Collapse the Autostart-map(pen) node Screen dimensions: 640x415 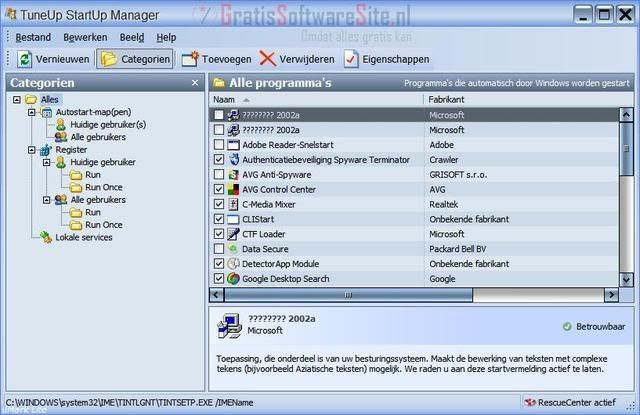click(x=32, y=112)
